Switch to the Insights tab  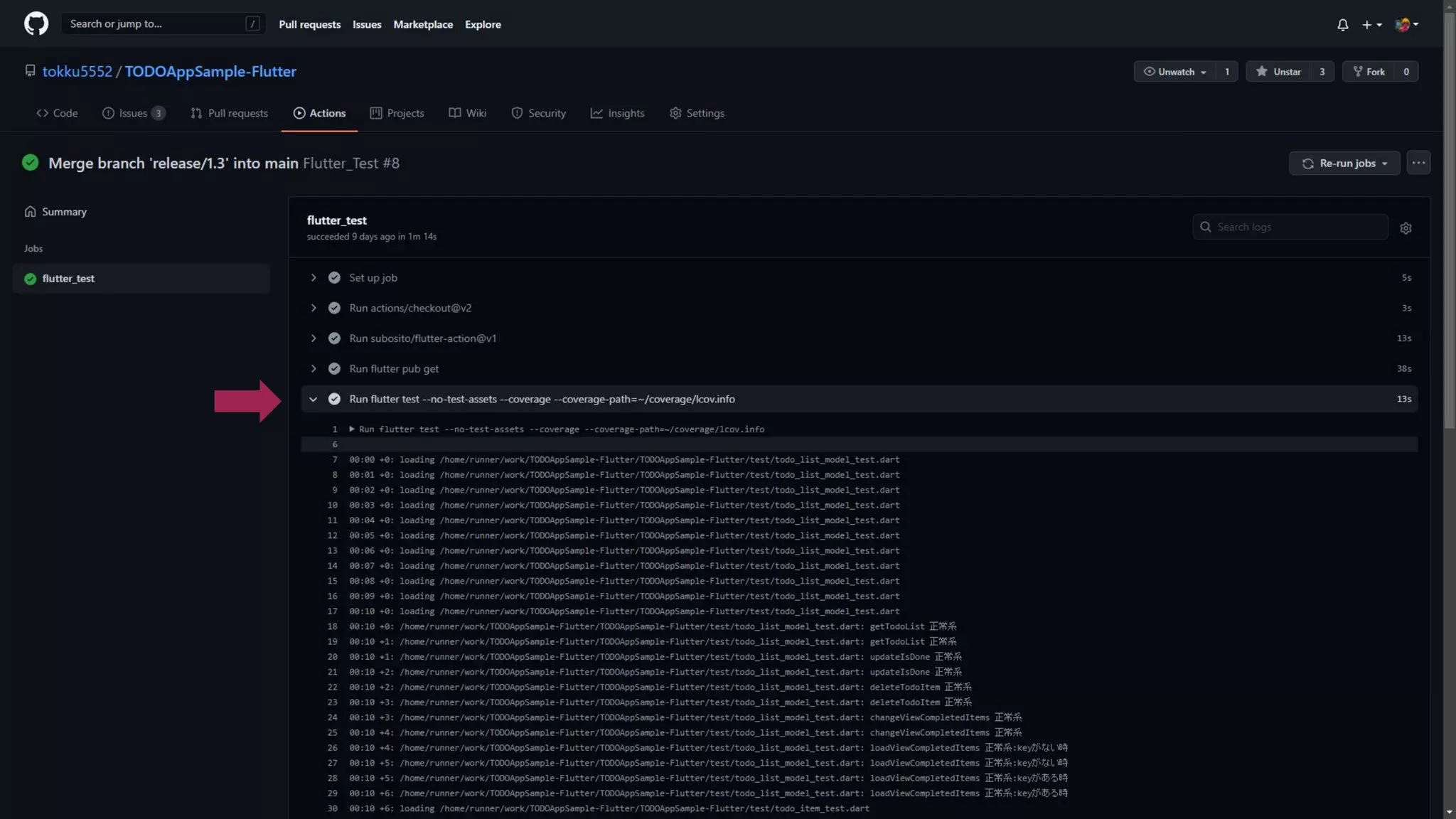pos(617,114)
